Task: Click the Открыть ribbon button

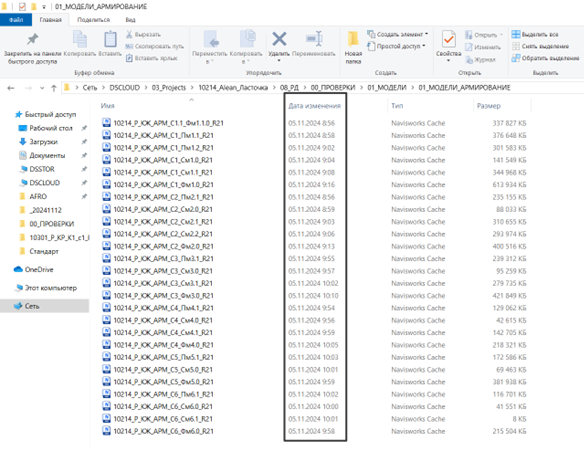Action: (484, 35)
